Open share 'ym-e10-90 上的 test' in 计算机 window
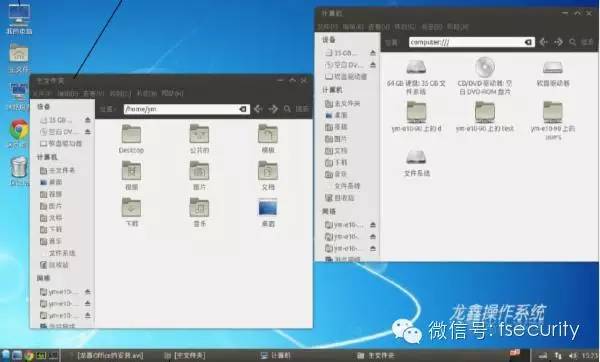 coord(485,117)
